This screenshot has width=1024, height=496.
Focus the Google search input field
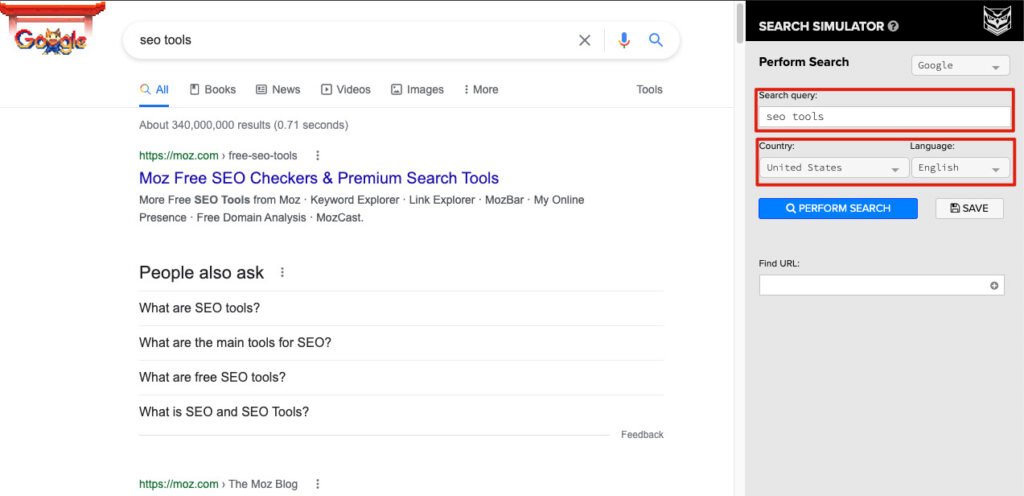pos(353,40)
